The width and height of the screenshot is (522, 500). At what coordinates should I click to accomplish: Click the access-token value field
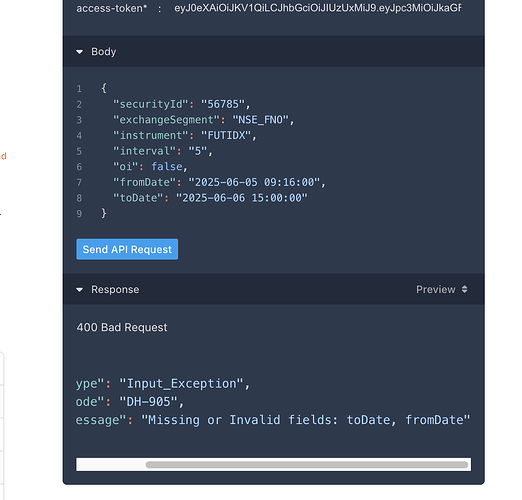pos(318,8)
